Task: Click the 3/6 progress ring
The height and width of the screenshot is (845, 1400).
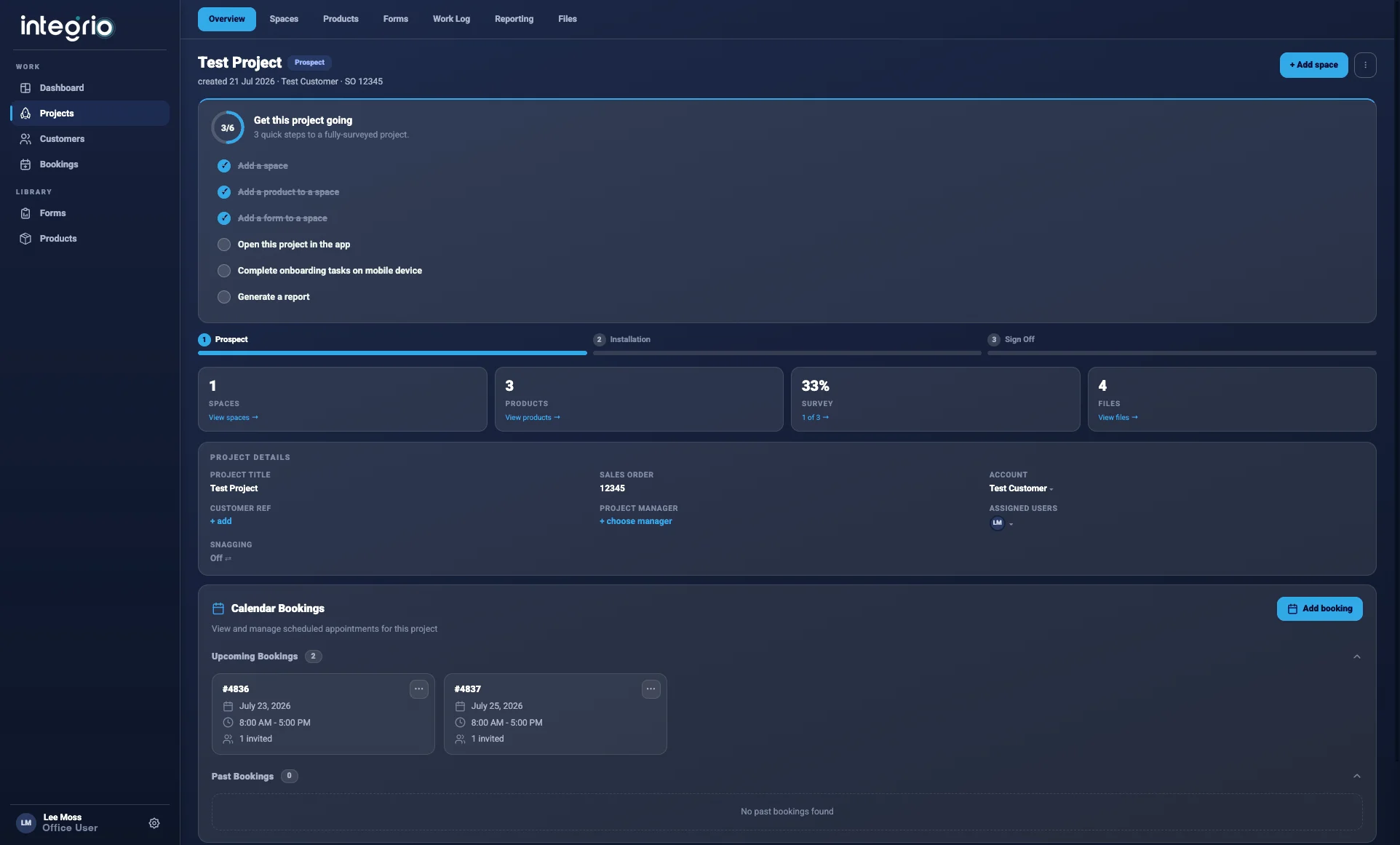Action: pyautogui.click(x=228, y=127)
